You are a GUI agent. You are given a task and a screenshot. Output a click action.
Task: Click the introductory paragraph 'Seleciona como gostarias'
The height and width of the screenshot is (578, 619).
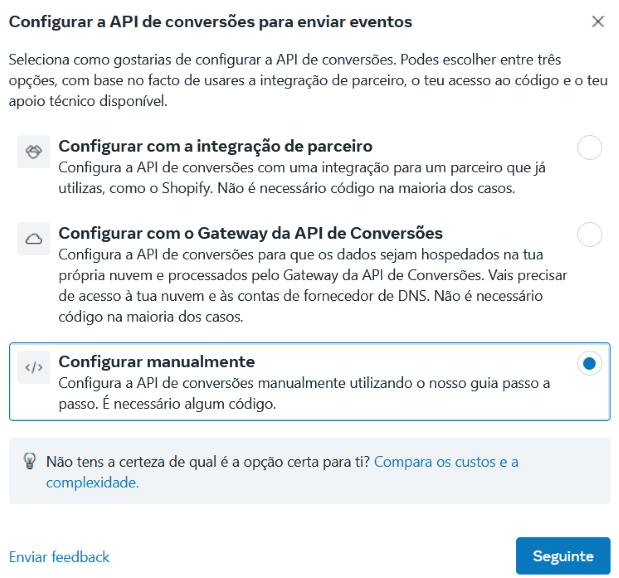tap(300, 79)
